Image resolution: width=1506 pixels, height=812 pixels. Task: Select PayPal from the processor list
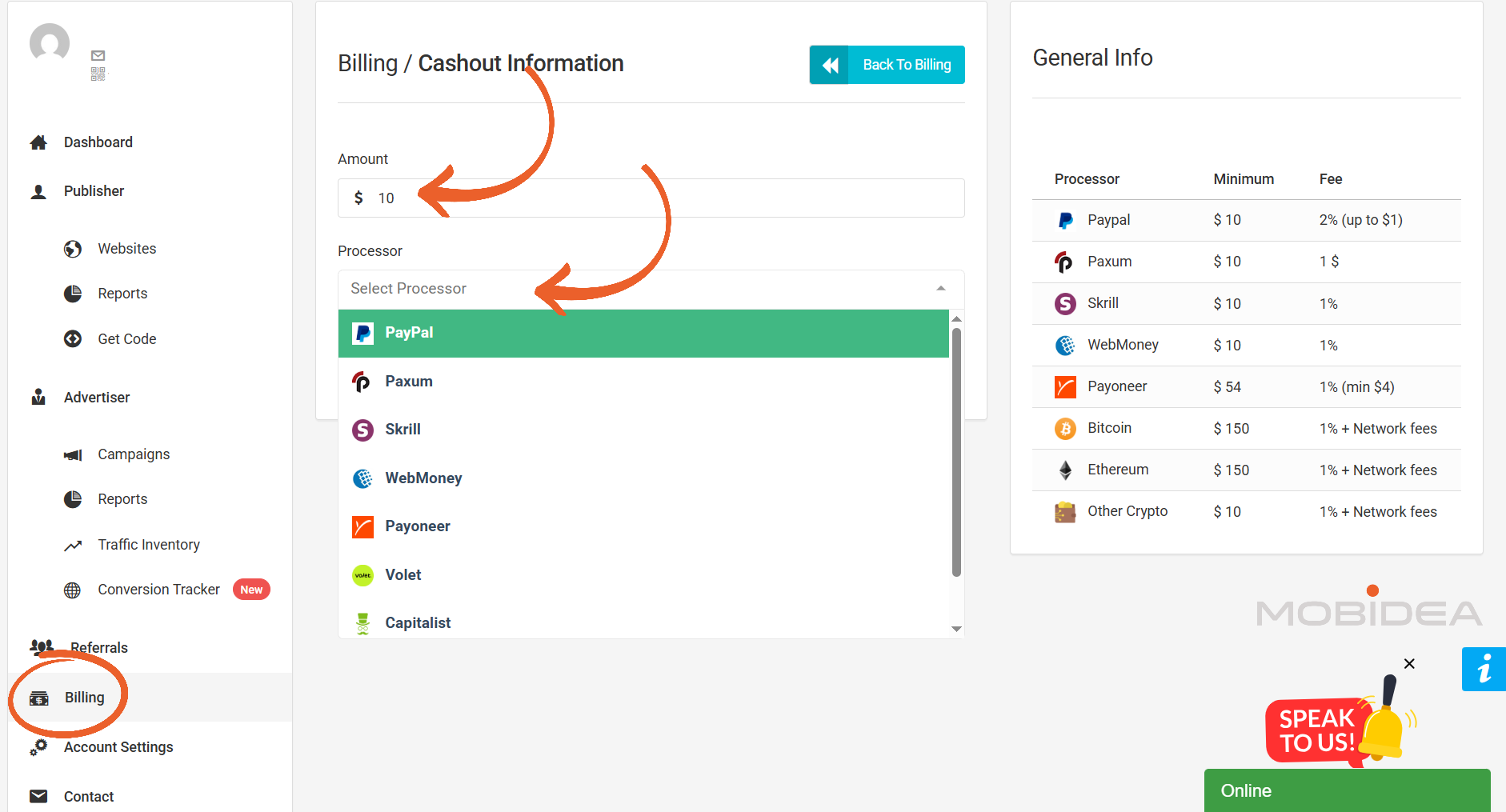643,333
